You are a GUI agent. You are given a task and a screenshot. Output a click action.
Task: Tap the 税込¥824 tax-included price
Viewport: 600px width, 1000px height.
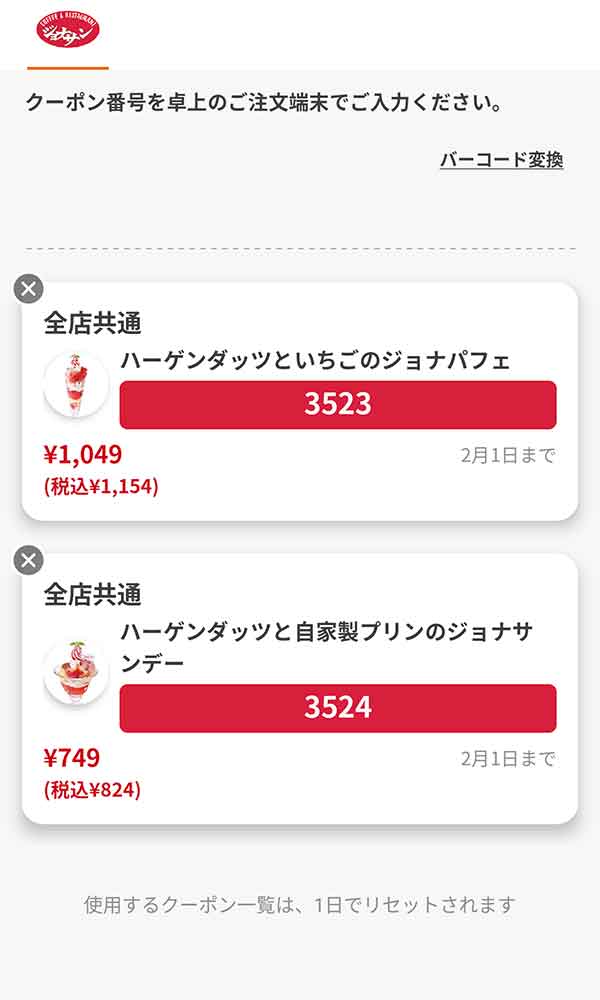pyautogui.click(x=92, y=790)
